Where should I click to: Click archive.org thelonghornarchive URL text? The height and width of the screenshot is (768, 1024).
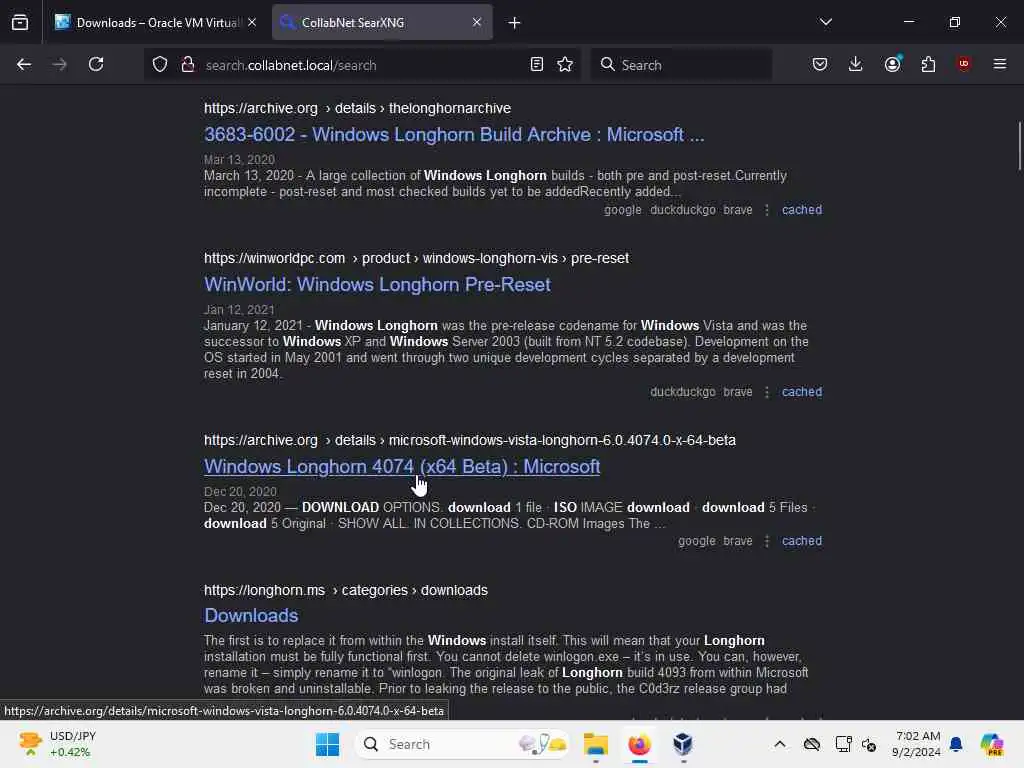point(357,108)
